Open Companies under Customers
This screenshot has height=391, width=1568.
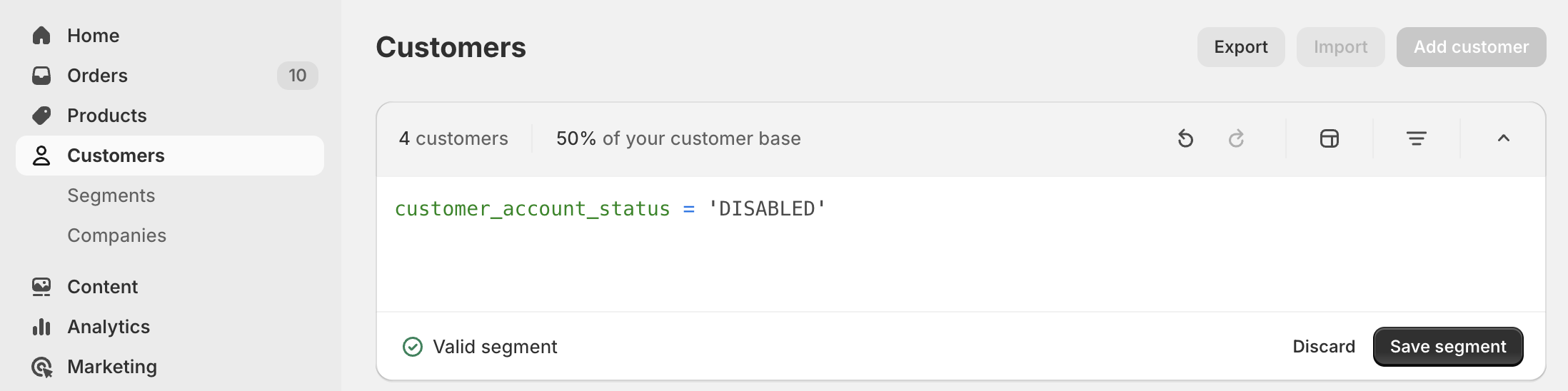[117, 235]
